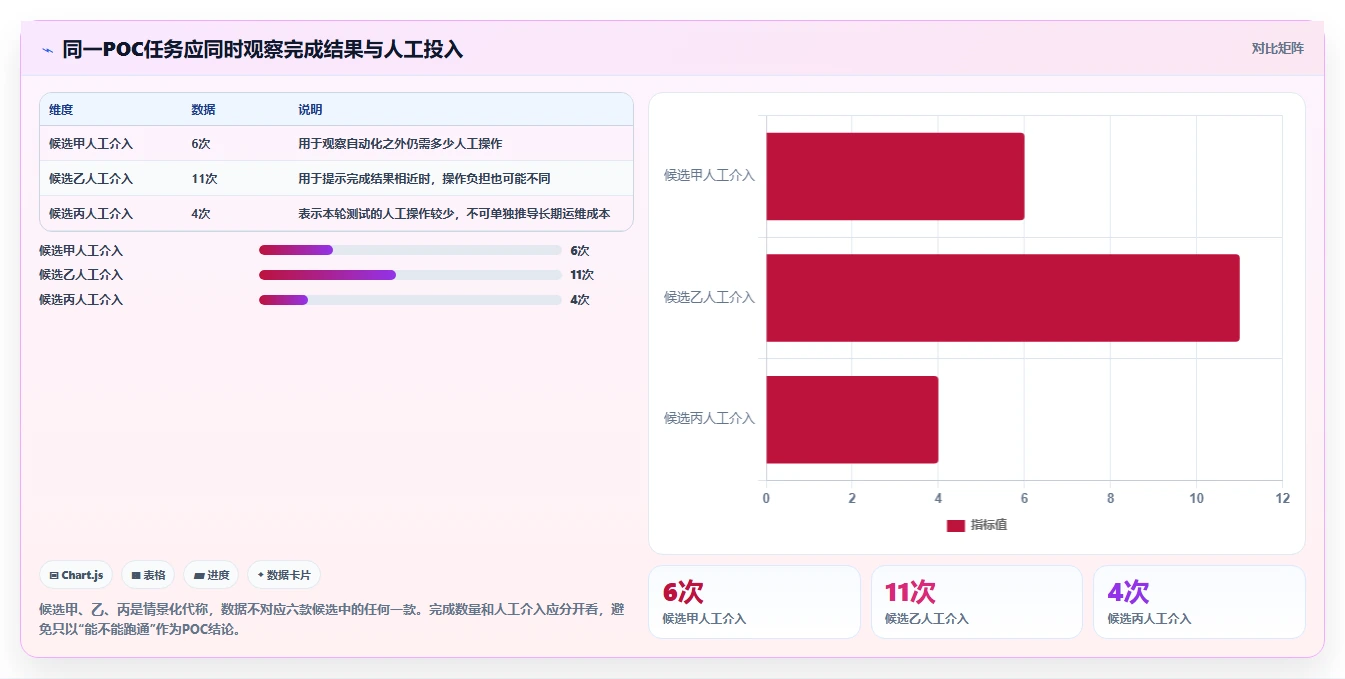Click the 候选乙人工介入 progress bar
Screen dimensions: 1345x679
point(410,275)
